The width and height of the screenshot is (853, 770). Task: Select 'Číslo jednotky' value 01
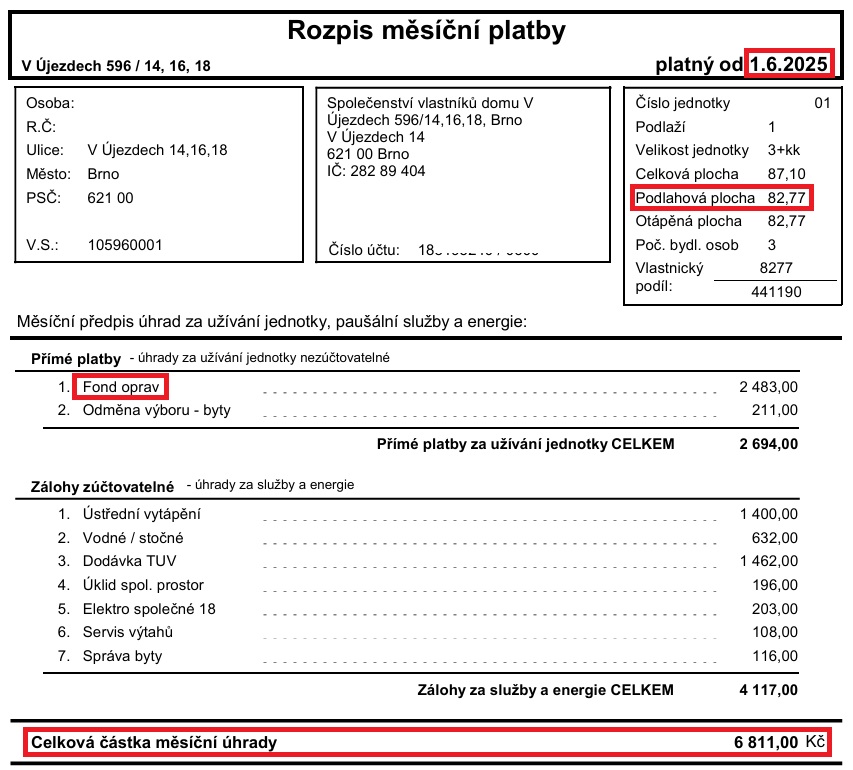coord(822,103)
